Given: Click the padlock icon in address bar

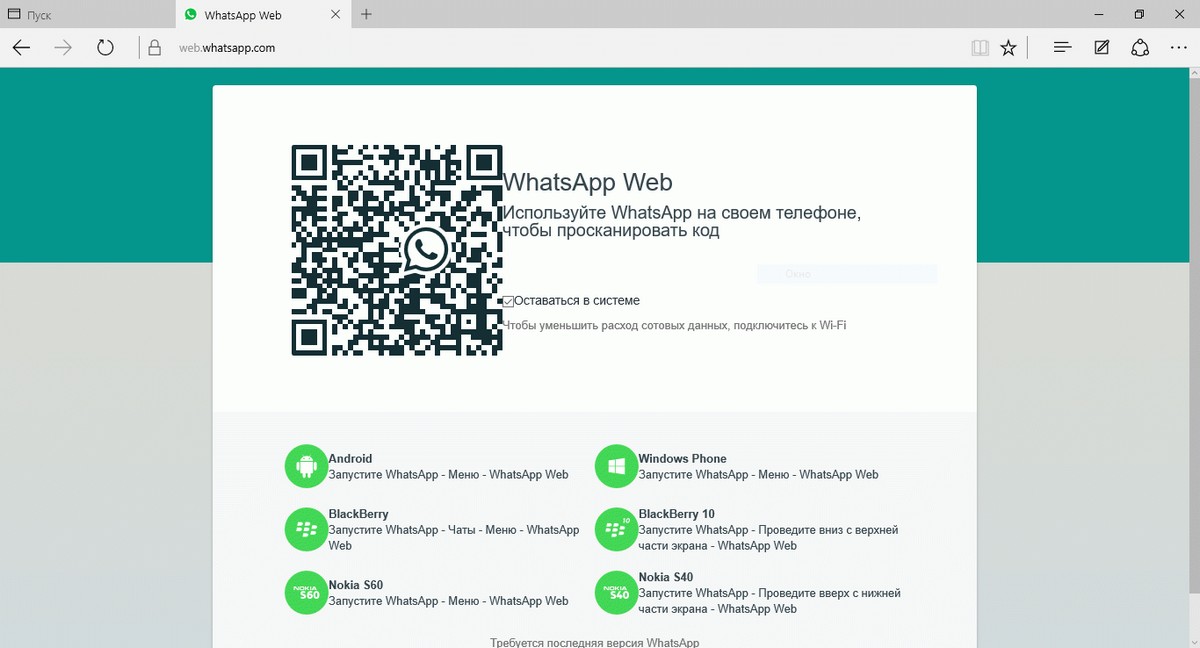Looking at the screenshot, I should [154, 47].
